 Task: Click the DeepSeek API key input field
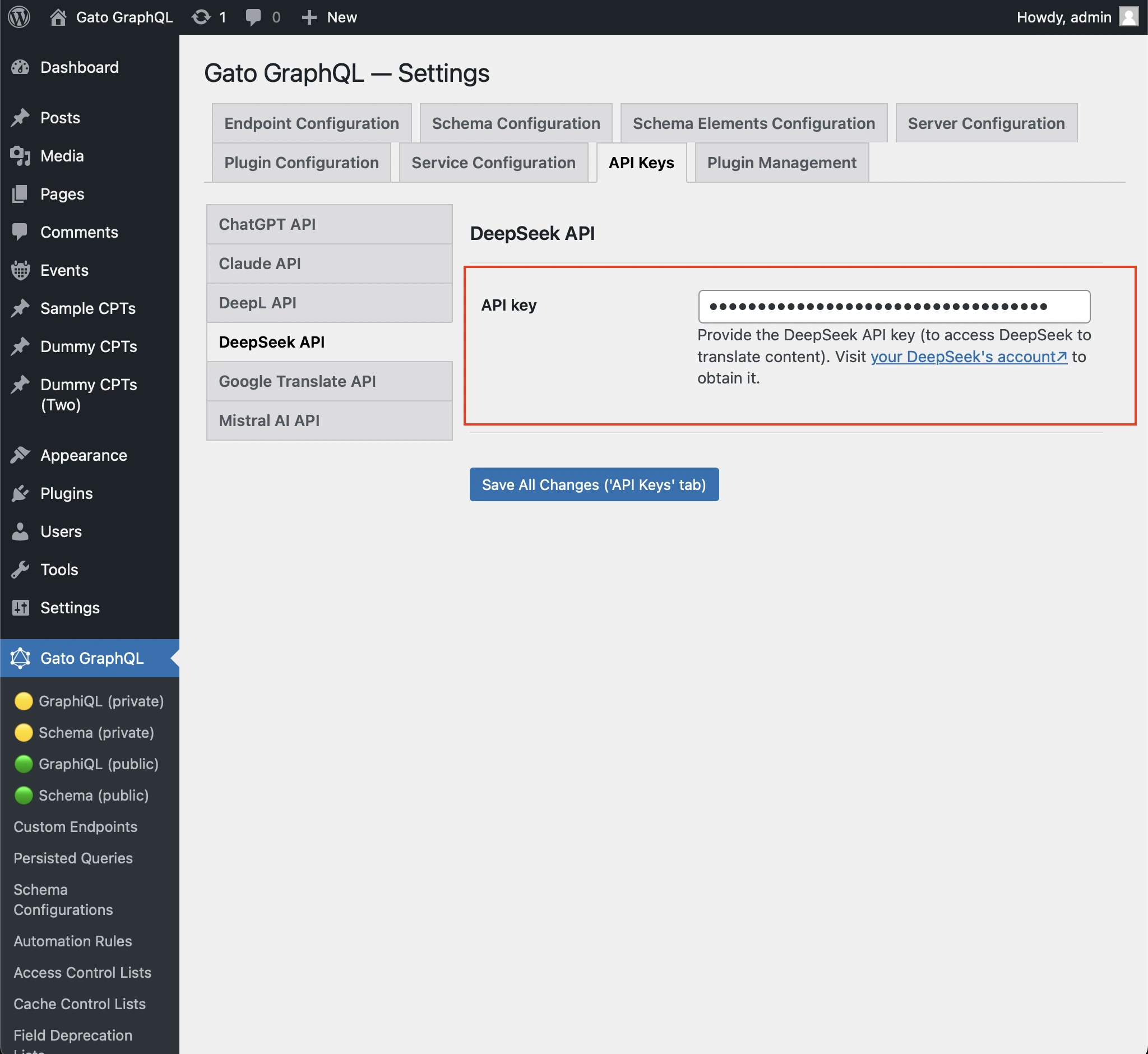(894, 306)
